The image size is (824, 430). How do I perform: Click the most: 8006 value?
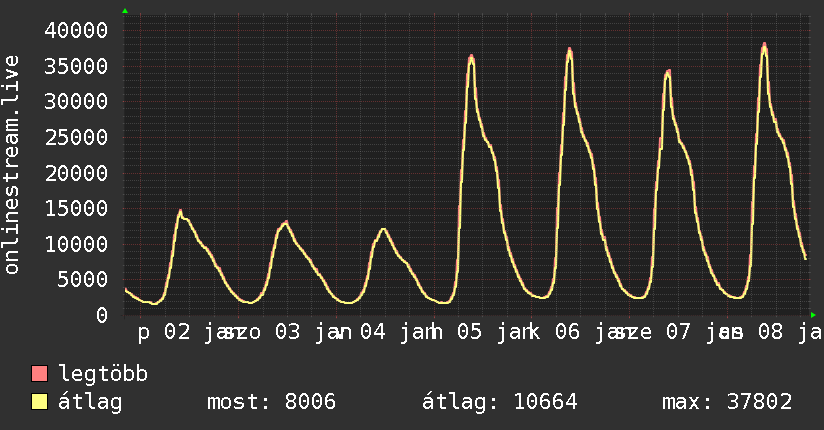(x=271, y=402)
